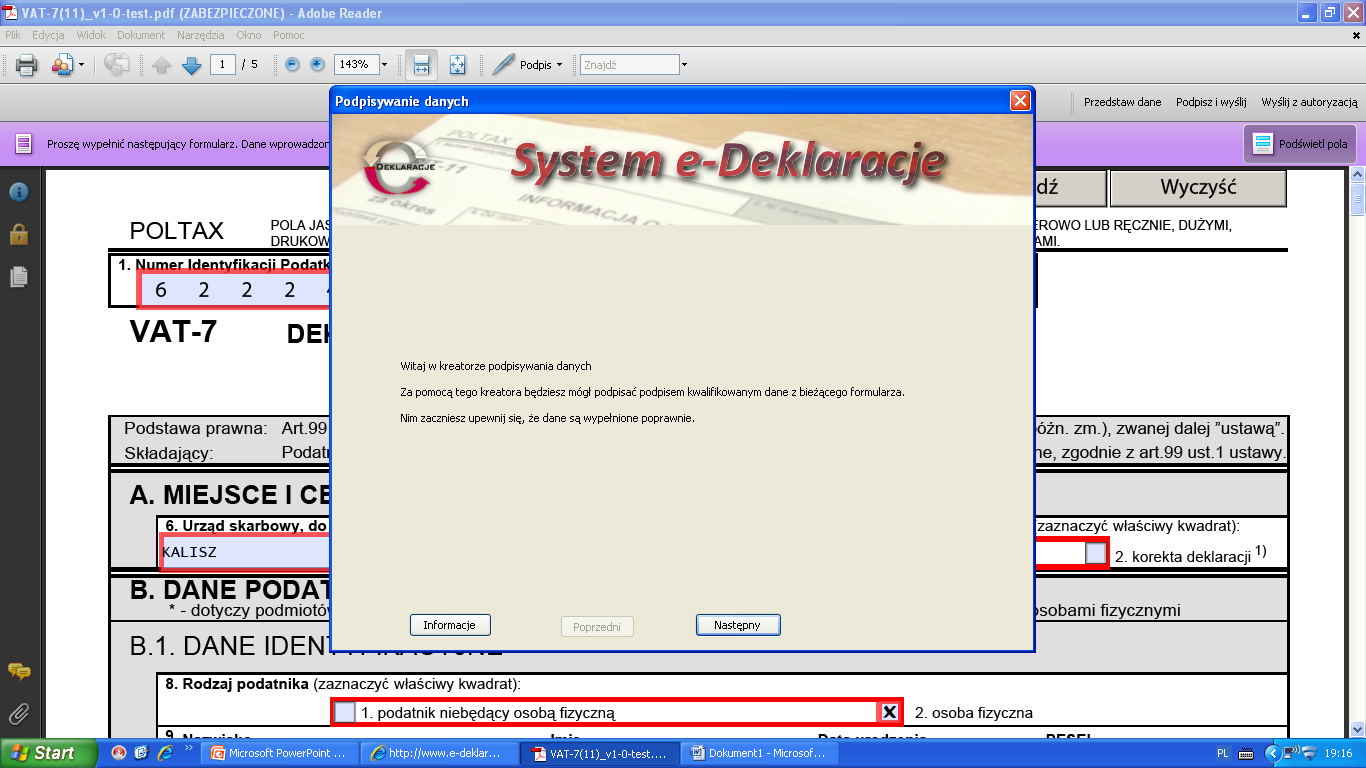Open the security padlock panel in sidebar
This screenshot has height=768, width=1366.
(x=19, y=234)
